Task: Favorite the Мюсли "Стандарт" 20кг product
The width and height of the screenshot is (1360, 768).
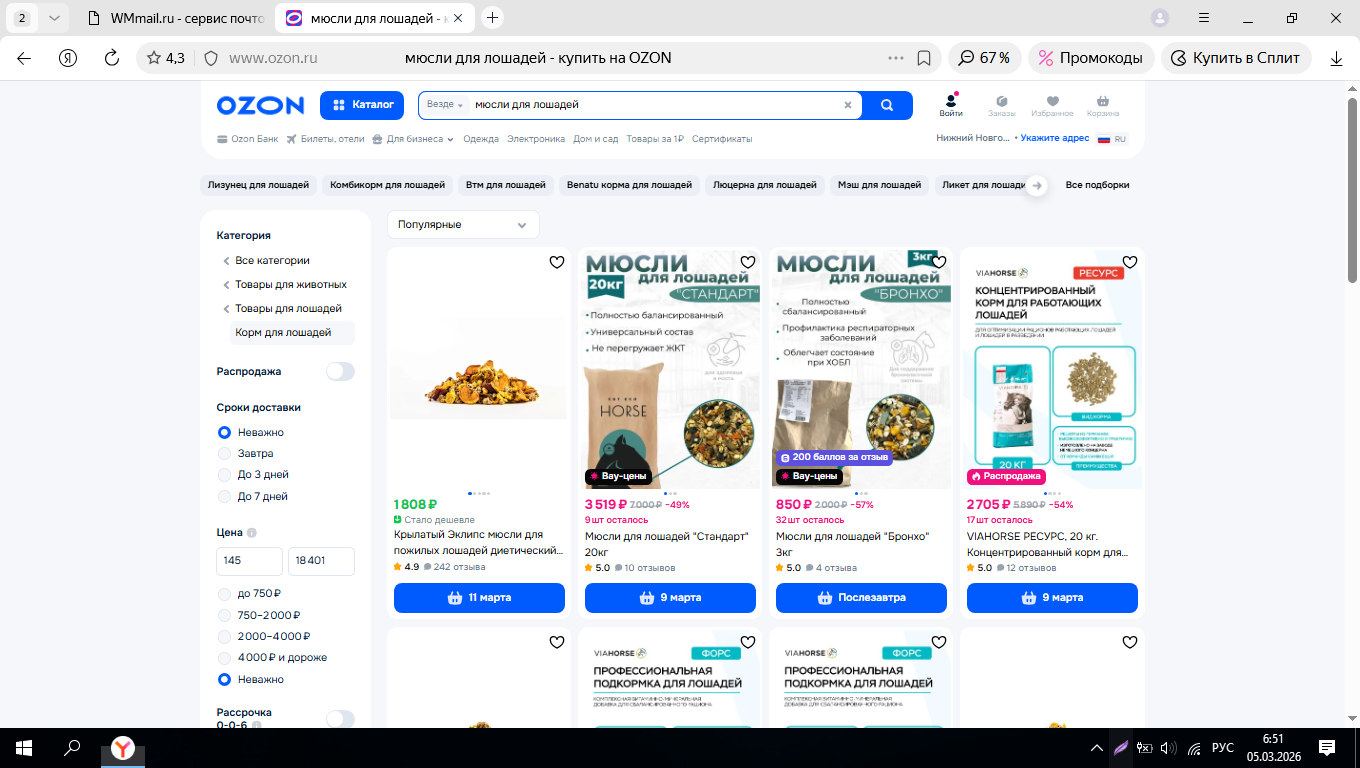Action: point(748,262)
